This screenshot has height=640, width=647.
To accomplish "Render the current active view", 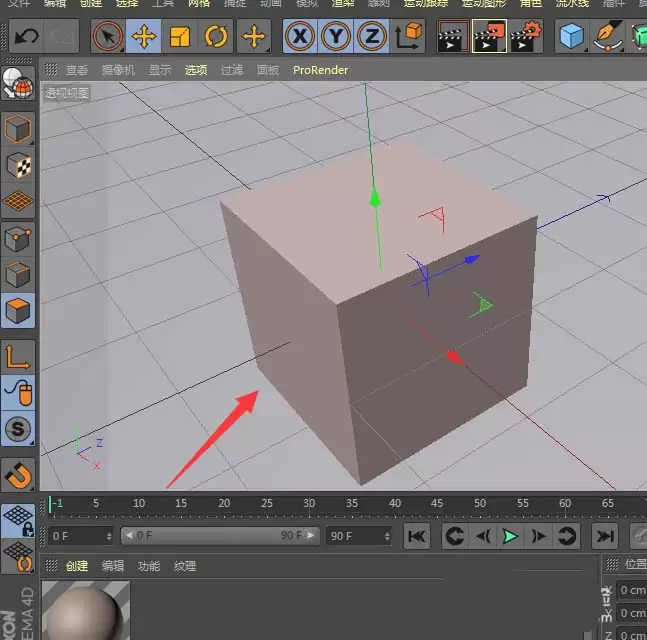I will (x=453, y=36).
